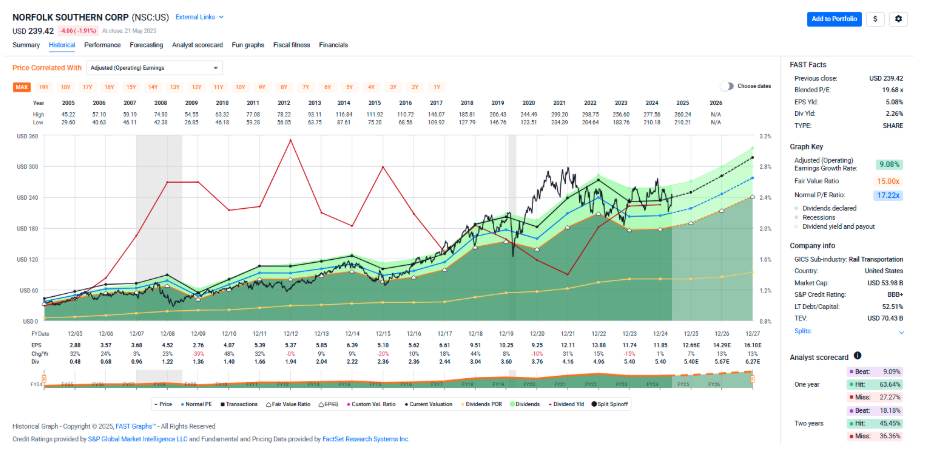928x469 pixels.
Task: Click the Blended P/E value 19.68 x
Action: (x=892, y=90)
